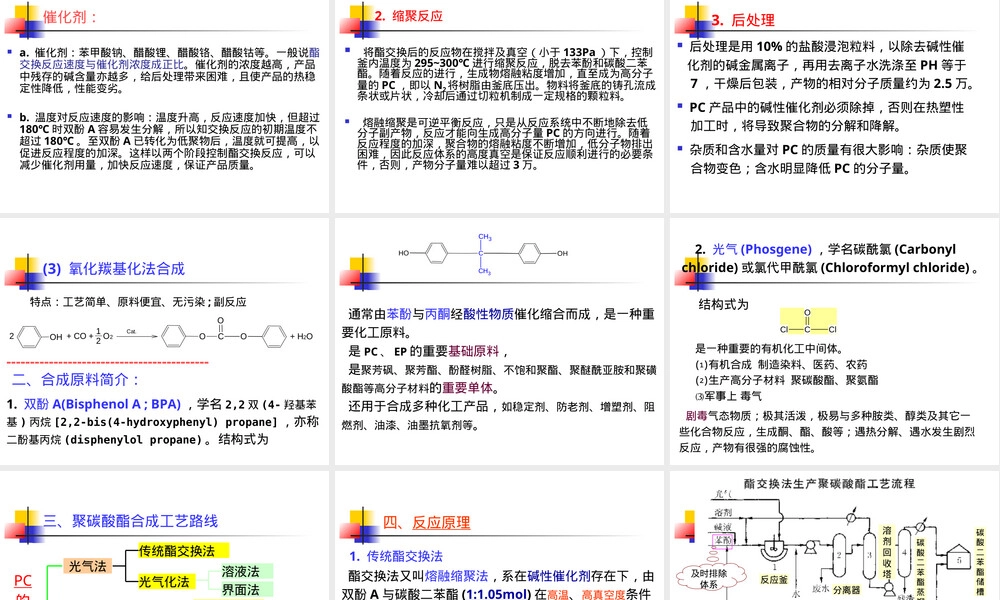Screen dimensions: 1000x600
Task: Open the slide about 催化剂 and temperature effects
Action: click(x=165, y=105)
